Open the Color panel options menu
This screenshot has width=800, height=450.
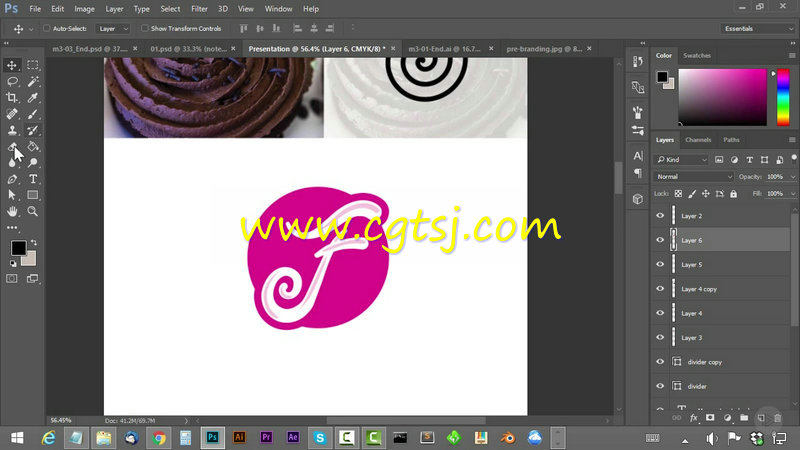pyautogui.click(x=792, y=56)
